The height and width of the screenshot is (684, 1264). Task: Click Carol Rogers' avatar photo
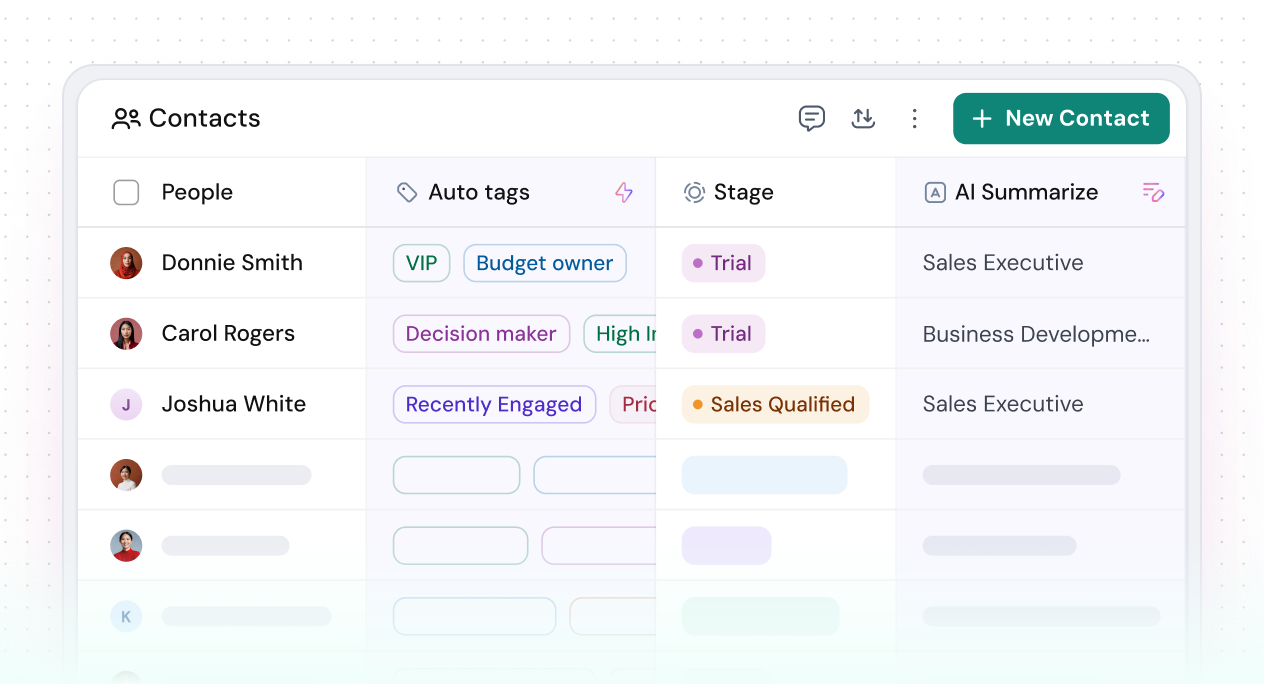pyautogui.click(x=126, y=334)
